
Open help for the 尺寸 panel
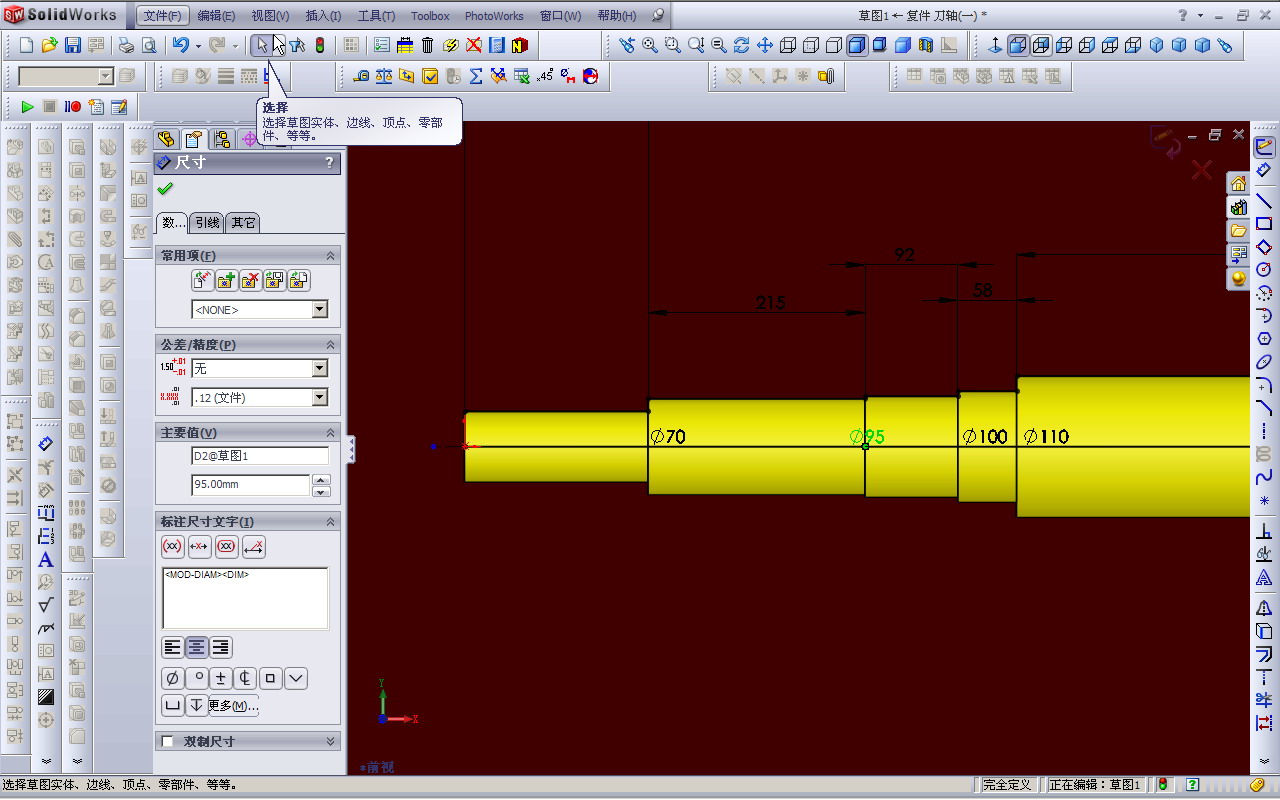[330, 163]
